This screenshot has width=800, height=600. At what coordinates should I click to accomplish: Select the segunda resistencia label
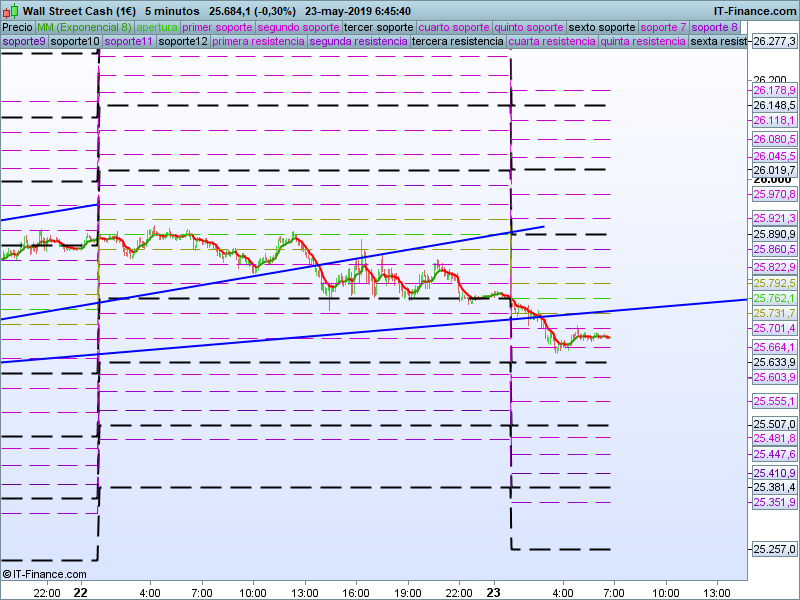coord(359,41)
